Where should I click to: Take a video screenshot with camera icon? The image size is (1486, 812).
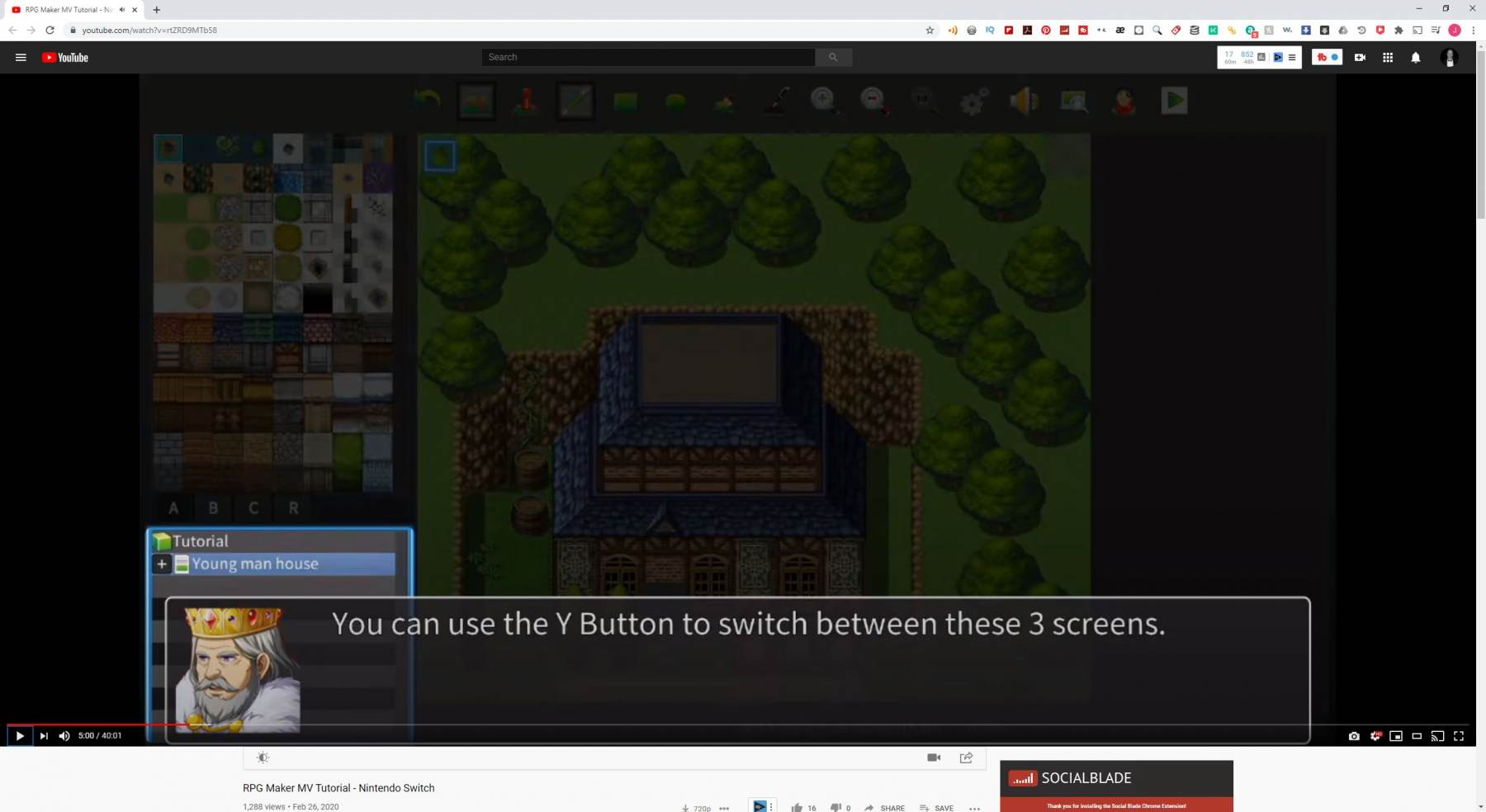pos(1354,736)
